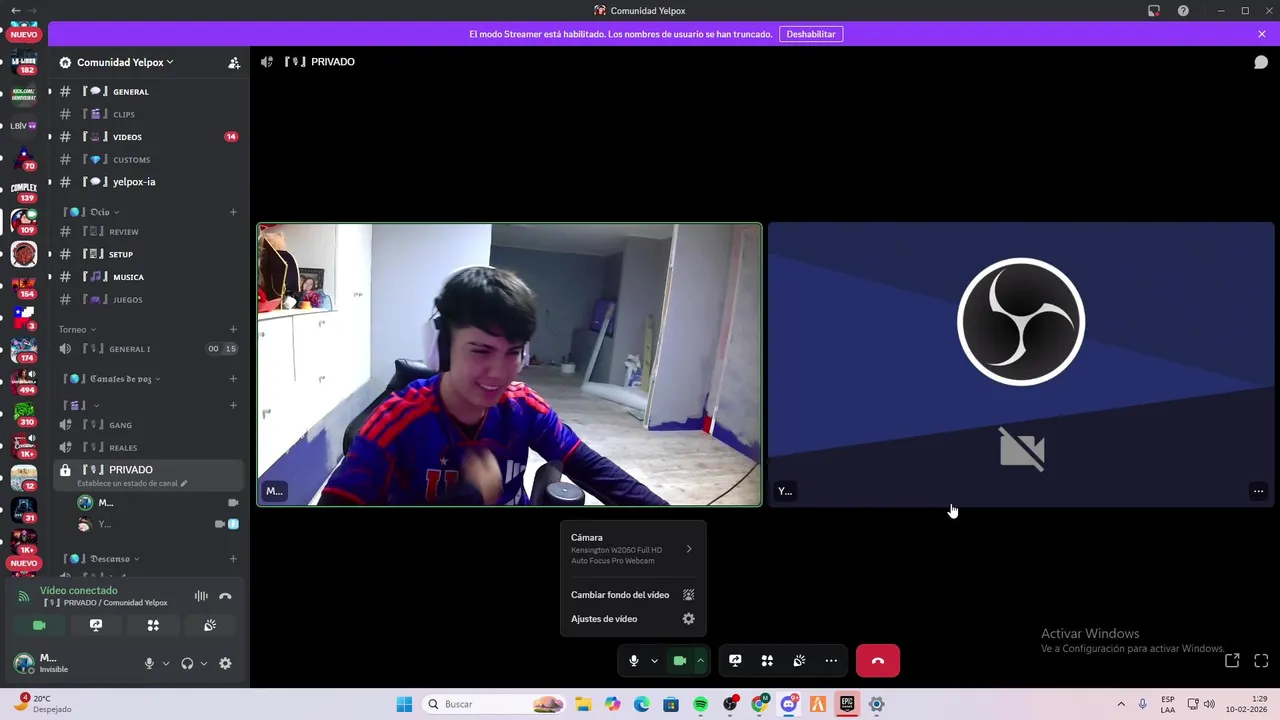
Task: Edit channel status 'Establece un estado de canal'
Action: tap(132, 484)
